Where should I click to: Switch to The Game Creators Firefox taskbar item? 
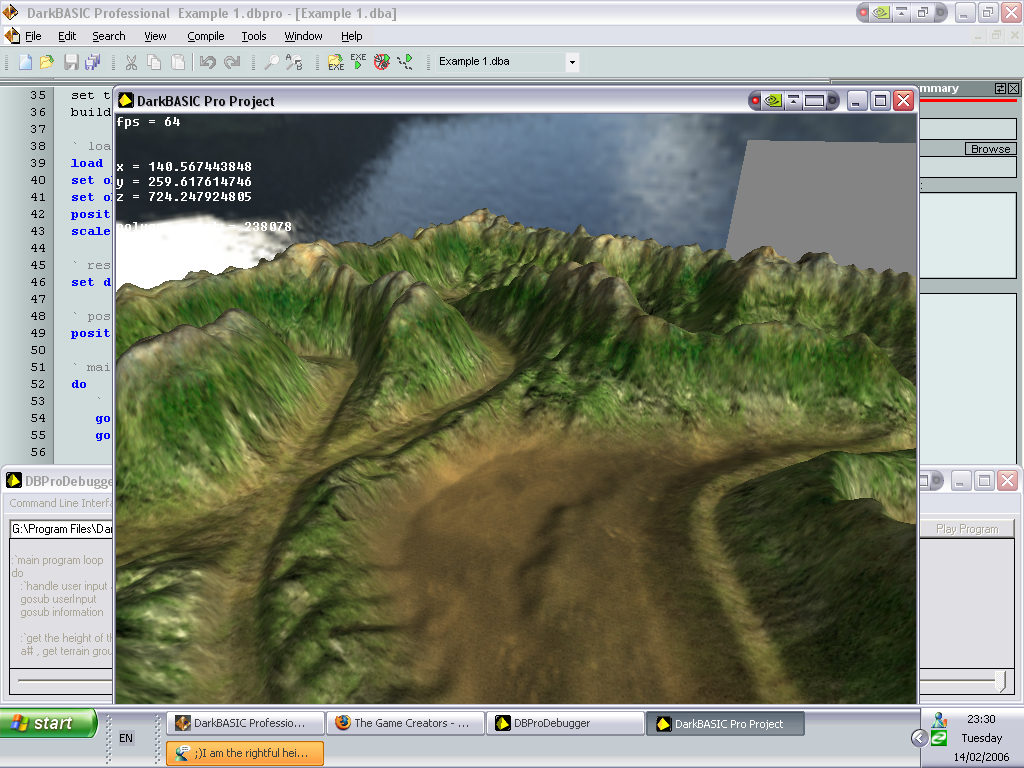tap(406, 723)
